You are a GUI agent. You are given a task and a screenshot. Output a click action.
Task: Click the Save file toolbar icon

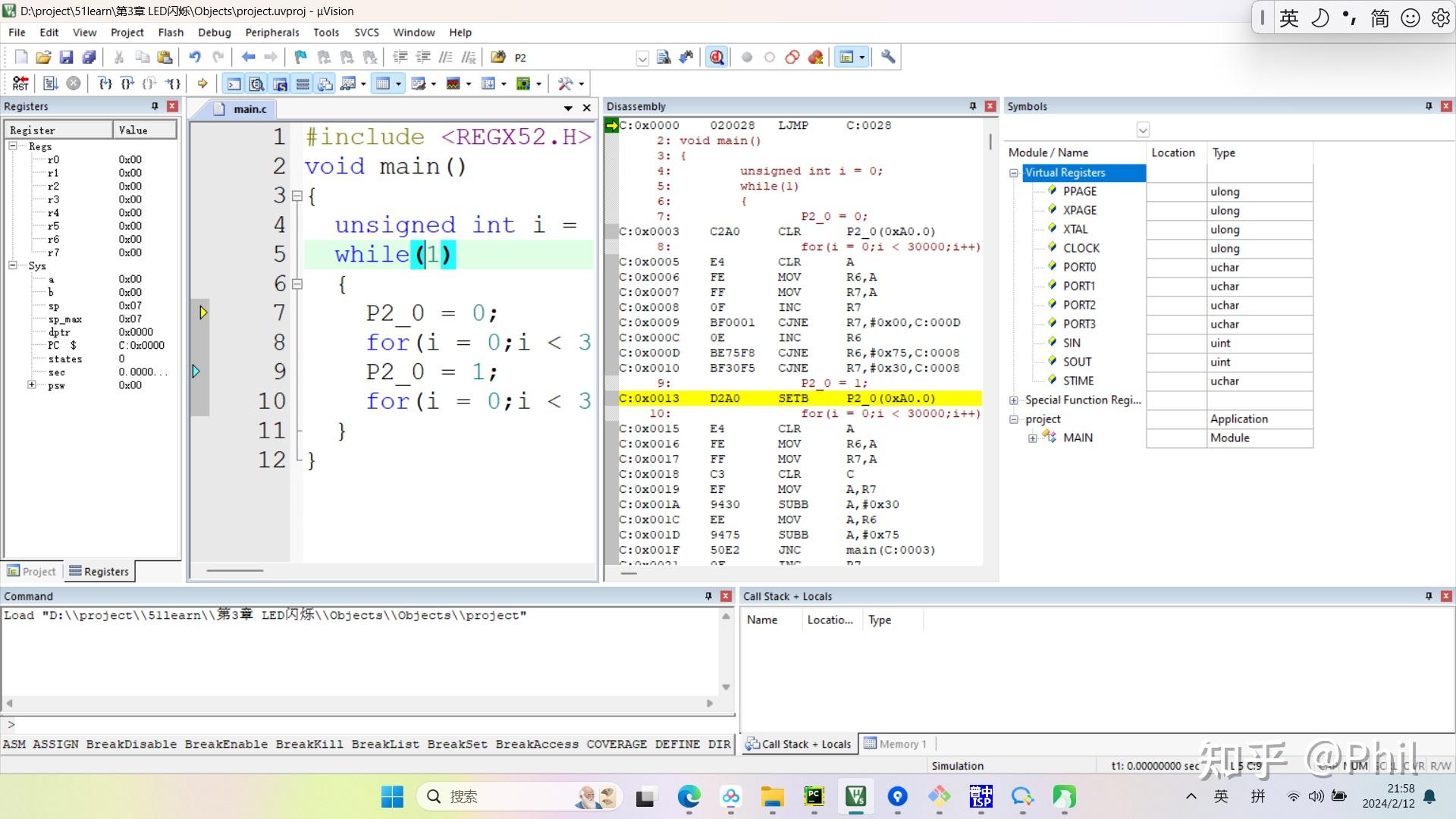tap(66, 57)
